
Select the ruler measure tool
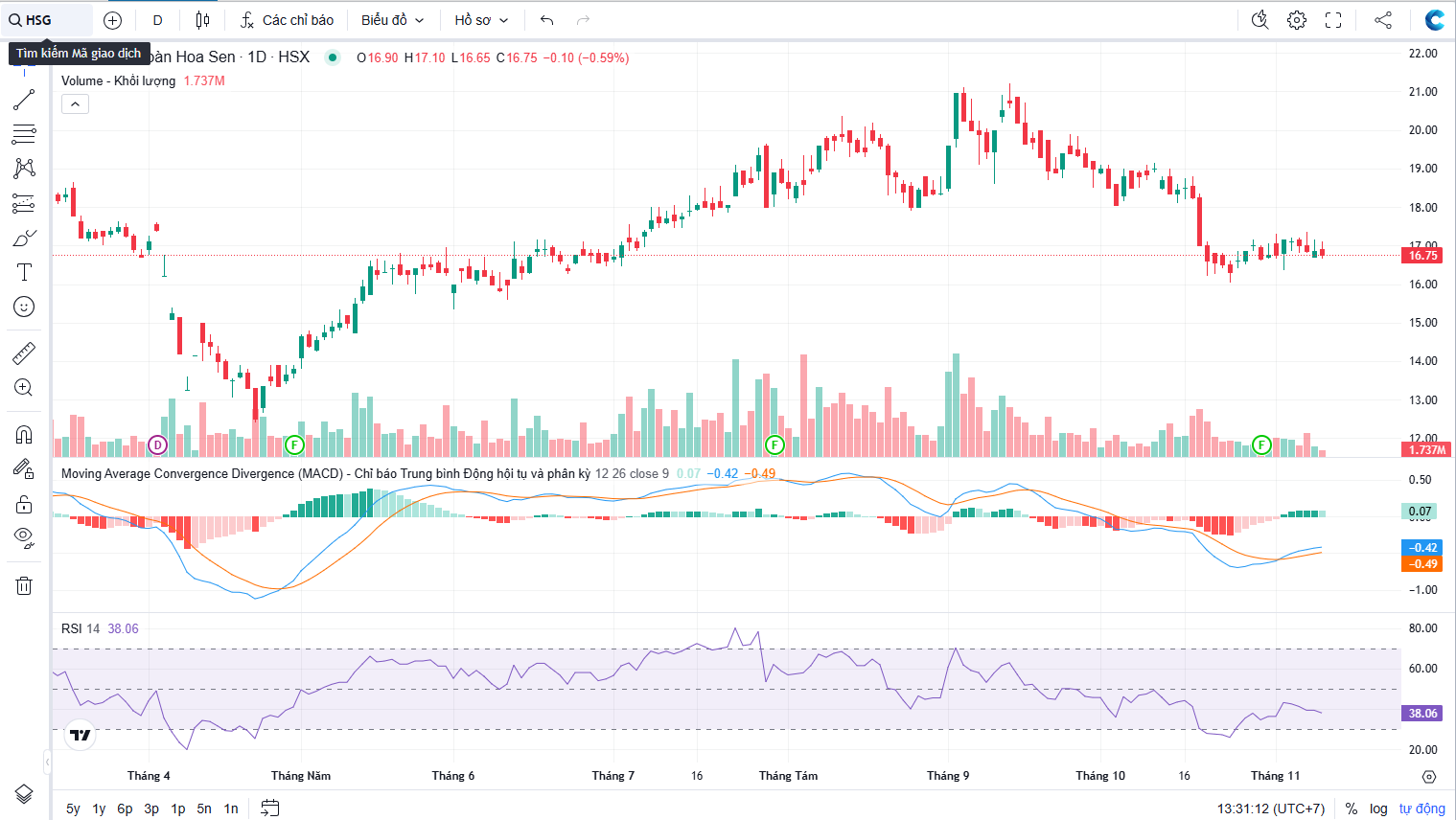pos(24,353)
